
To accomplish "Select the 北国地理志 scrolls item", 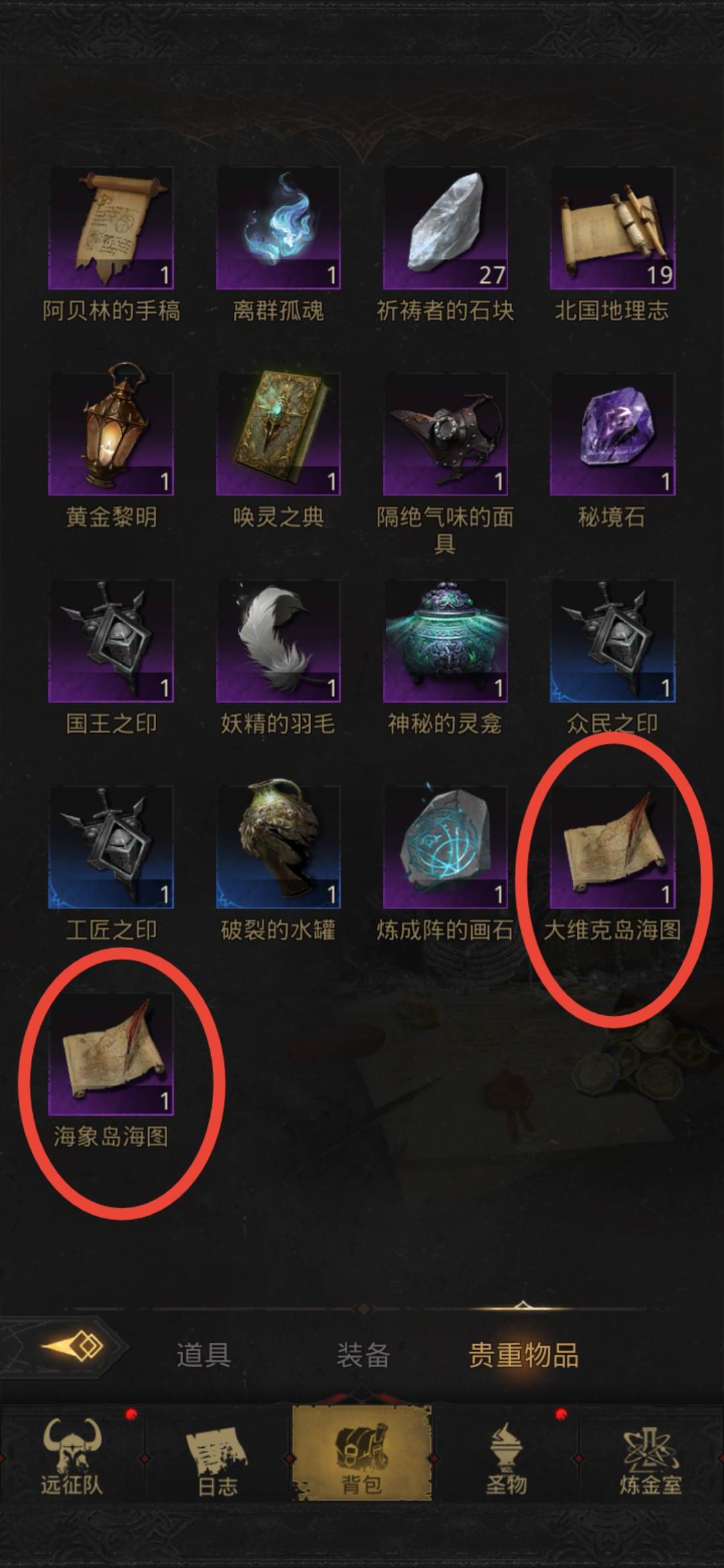I will pos(612,228).
